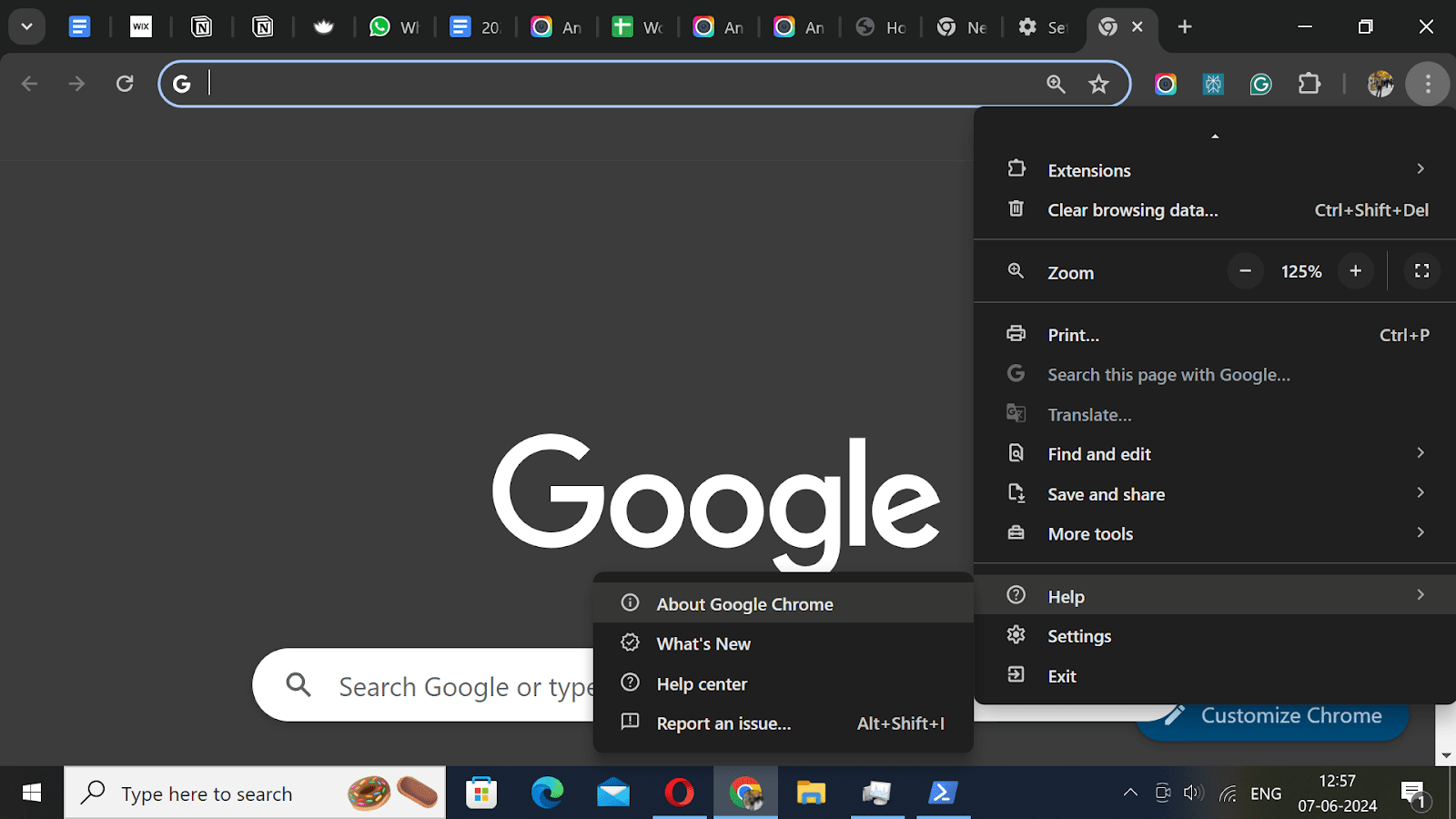Click the Chrome profile avatar
The width and height of the screenshot is (1456, 819).
(1380, 84)
